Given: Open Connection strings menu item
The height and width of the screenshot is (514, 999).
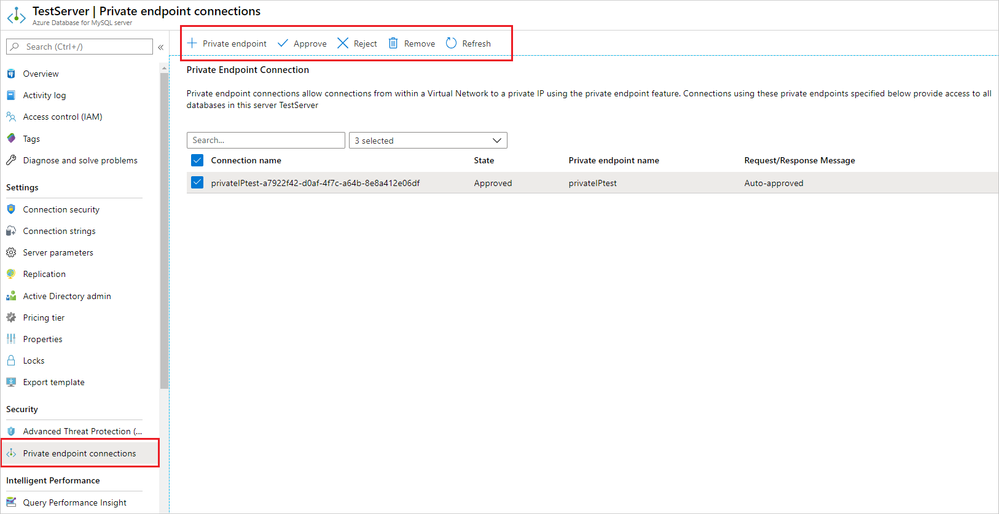Looking at the screenshot, I should click(59, 231).
